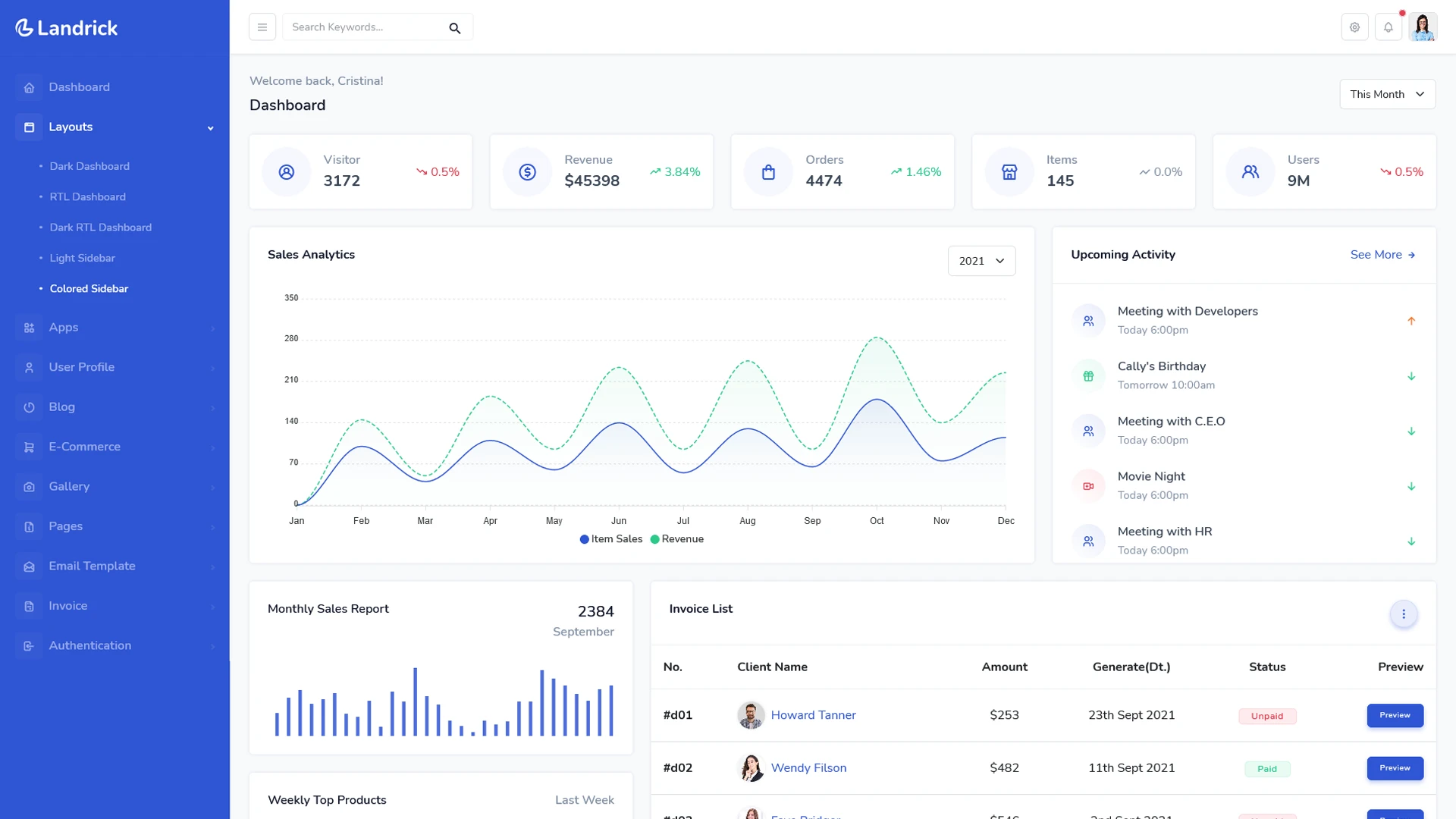Screen dimensions: 1456x819
Task: Click the Layouts sidebar icon
Action: [x=29, y=127]
